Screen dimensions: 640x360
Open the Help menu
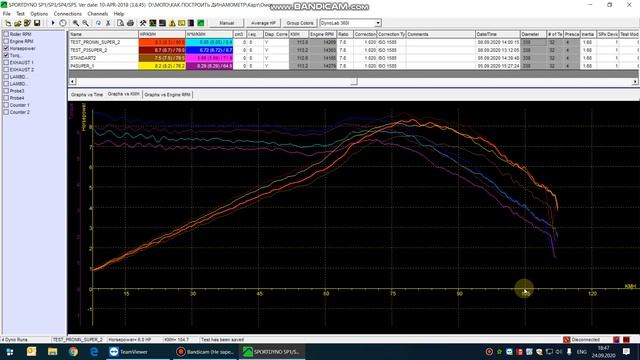point(119,13)
